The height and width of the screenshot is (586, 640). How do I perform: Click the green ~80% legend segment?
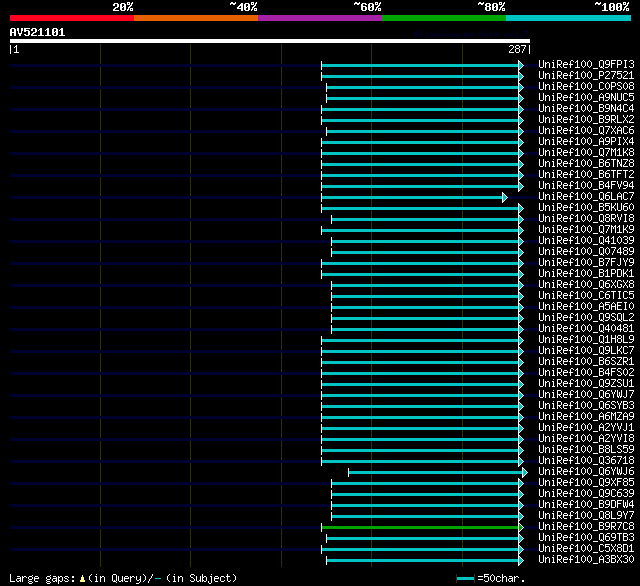point(444,18)
